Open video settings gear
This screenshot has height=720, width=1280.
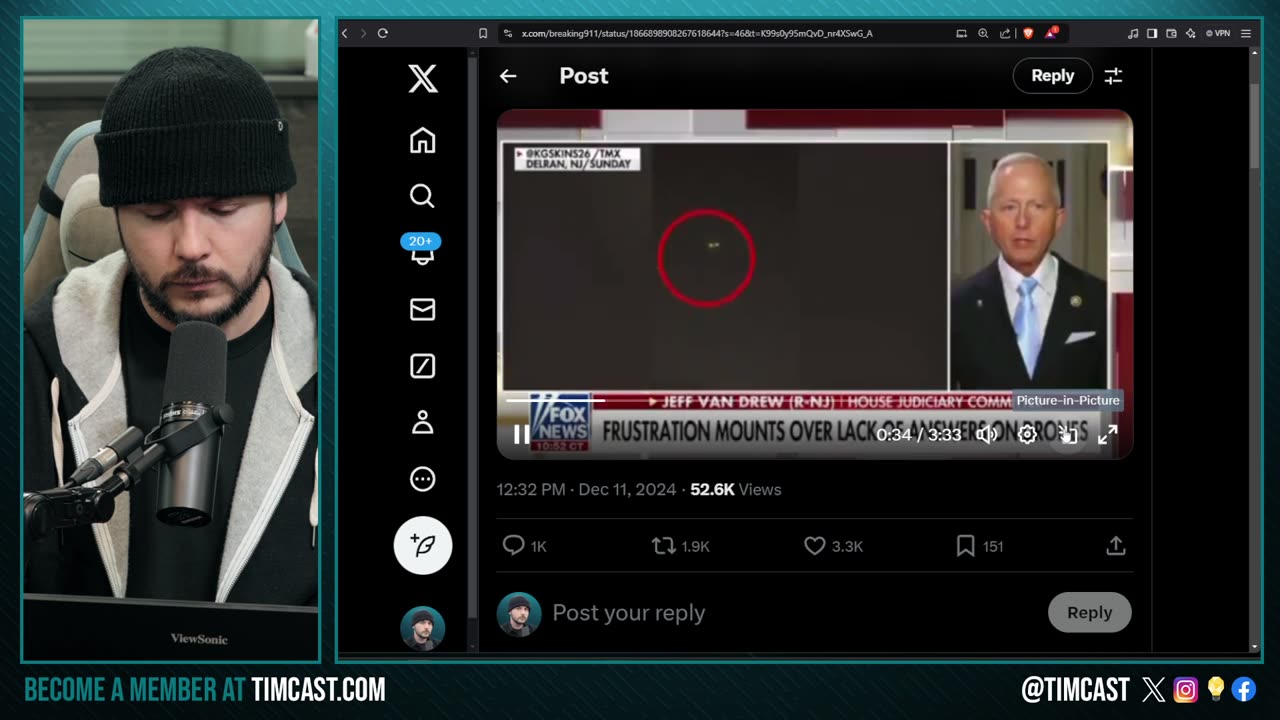click(x=1027, y=434)
